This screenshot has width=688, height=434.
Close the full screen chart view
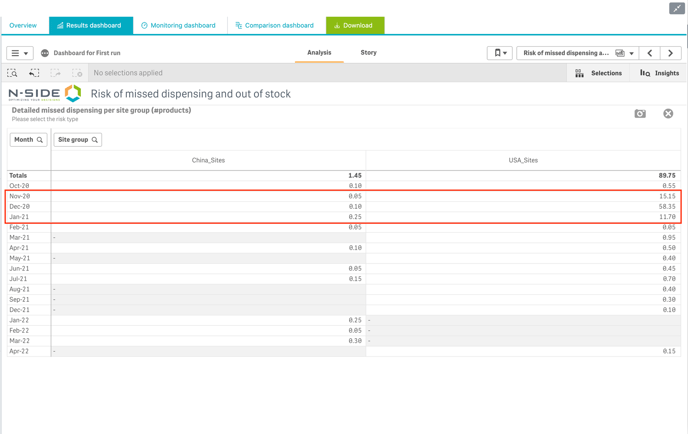coord(668,114)
